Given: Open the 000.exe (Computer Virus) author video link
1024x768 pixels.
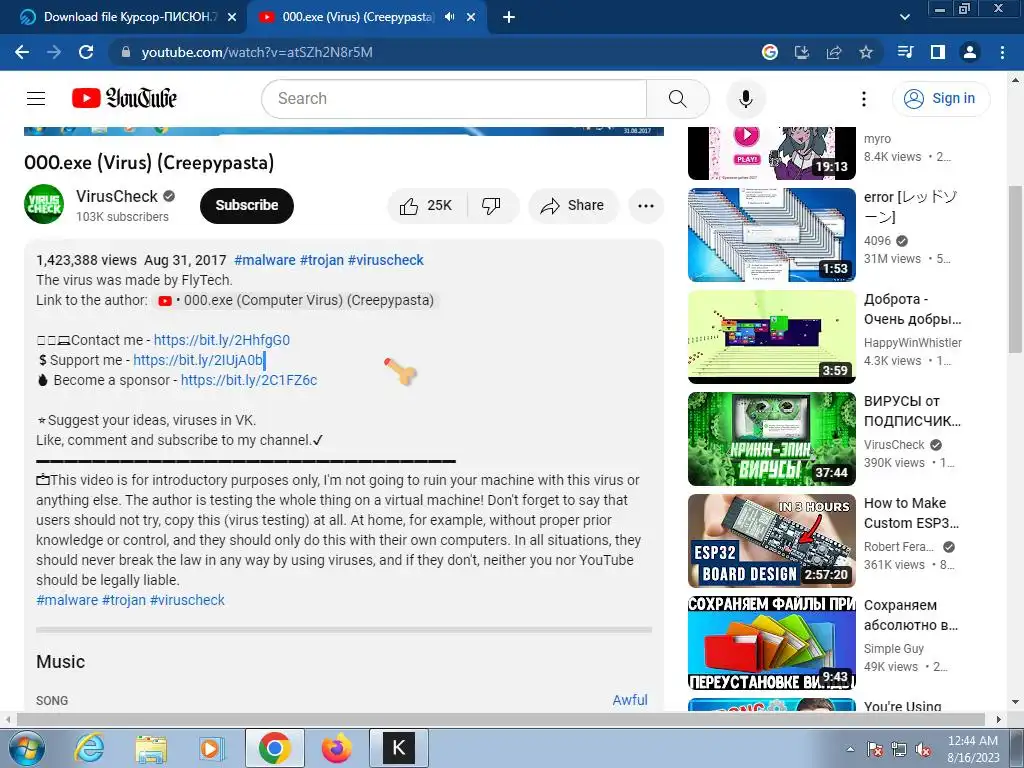Looking at the screenshot, I should click(296, 300).
